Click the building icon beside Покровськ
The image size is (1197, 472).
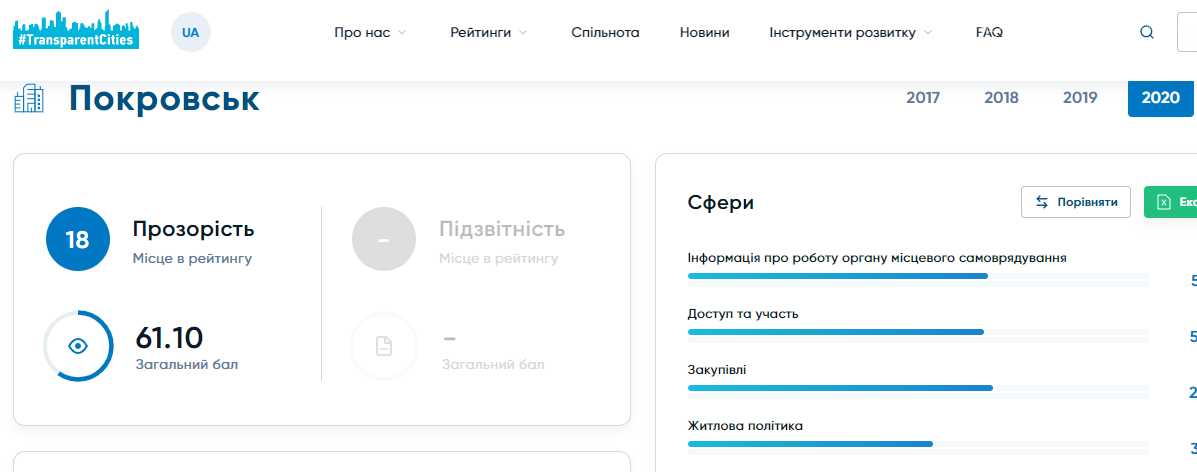[x=30, y=99]
